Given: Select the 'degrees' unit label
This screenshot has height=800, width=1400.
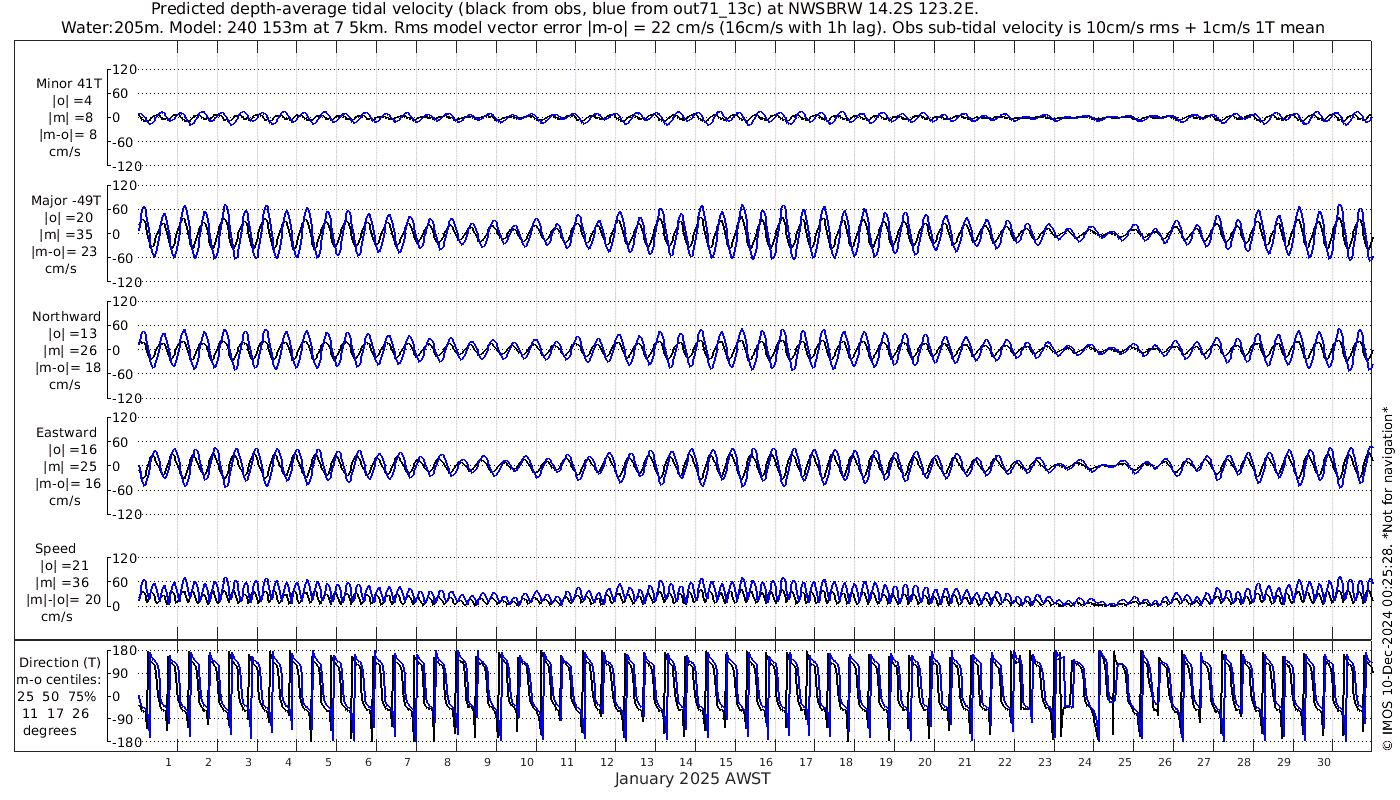Looking at the screenshot, I should 50,730.
